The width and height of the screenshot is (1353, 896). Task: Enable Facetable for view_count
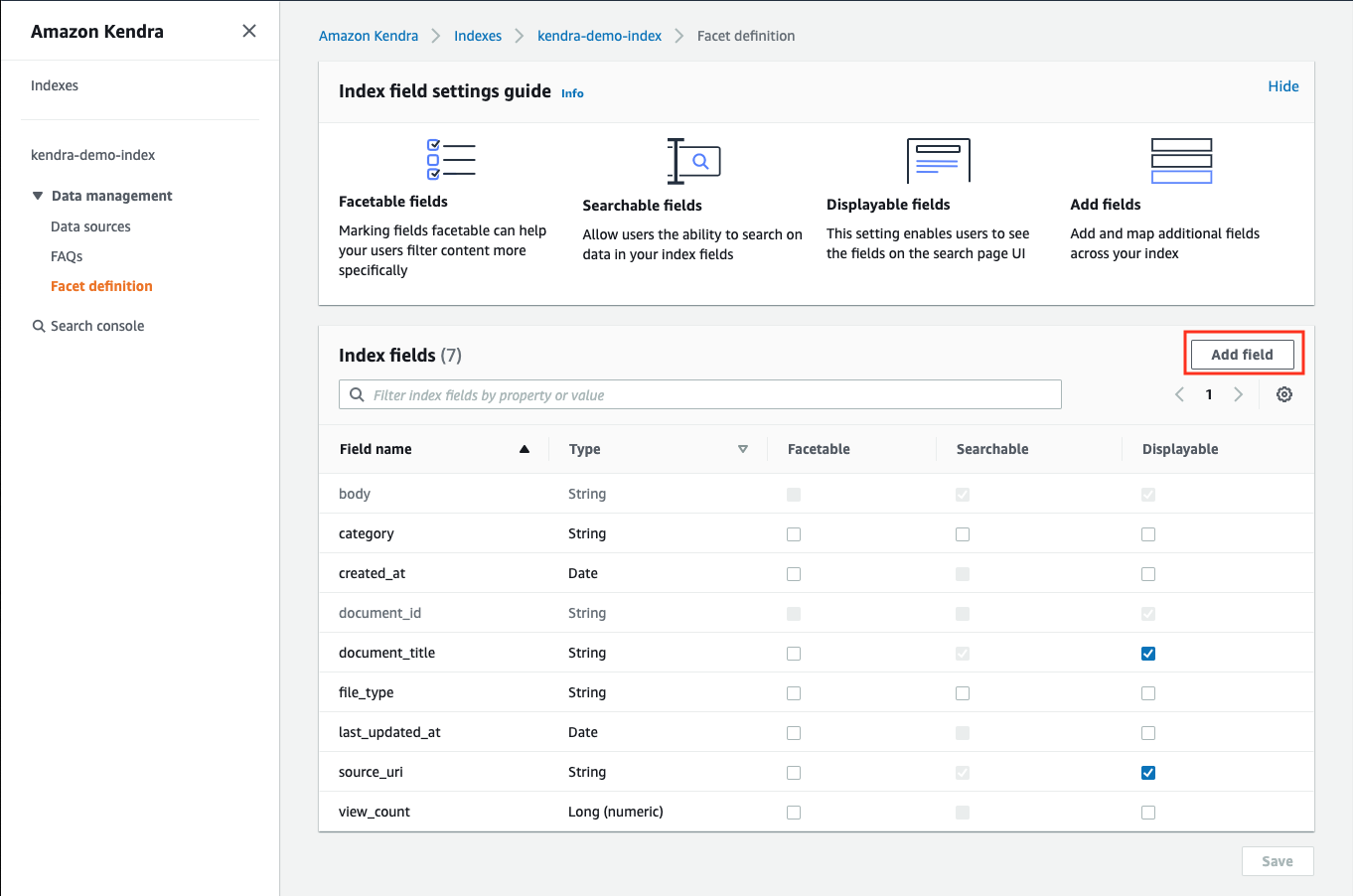click(794, 812)
